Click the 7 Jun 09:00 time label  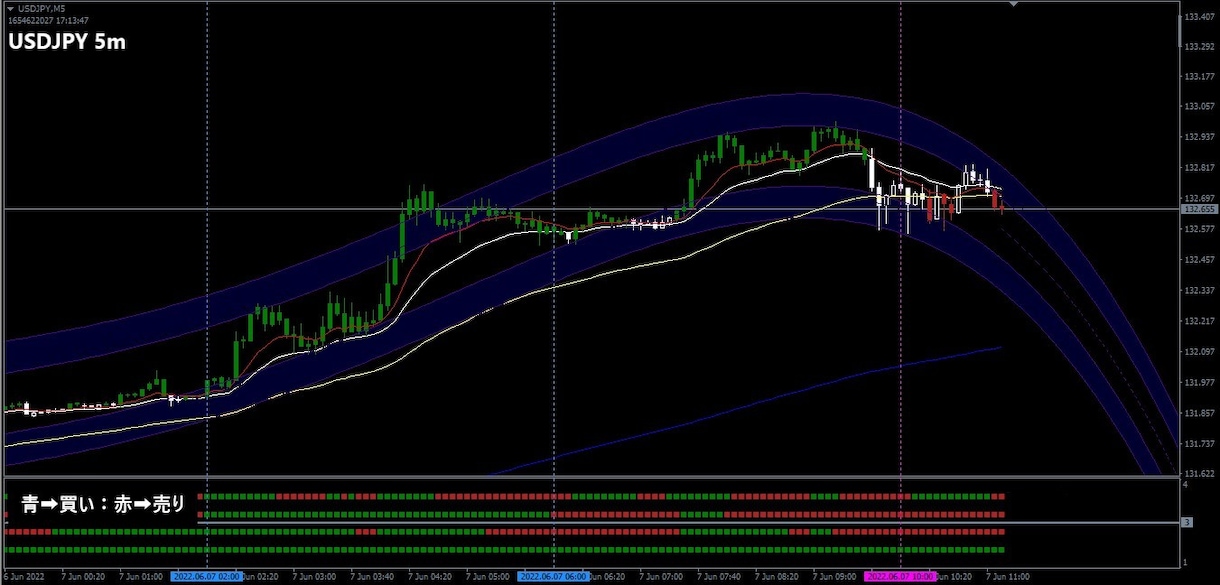click(x=835, y=577)
